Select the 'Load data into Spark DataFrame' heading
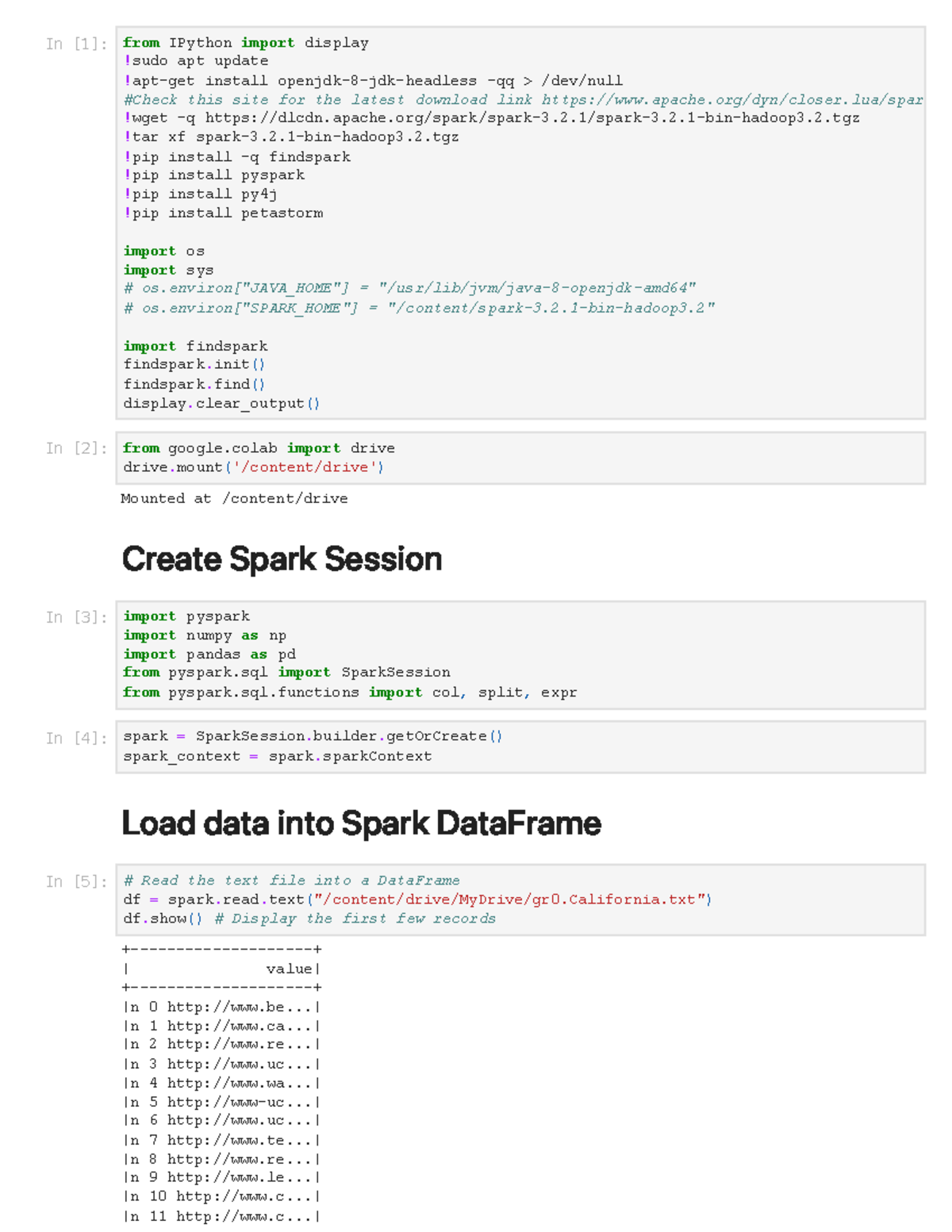952x1232 pixels. 361,823
